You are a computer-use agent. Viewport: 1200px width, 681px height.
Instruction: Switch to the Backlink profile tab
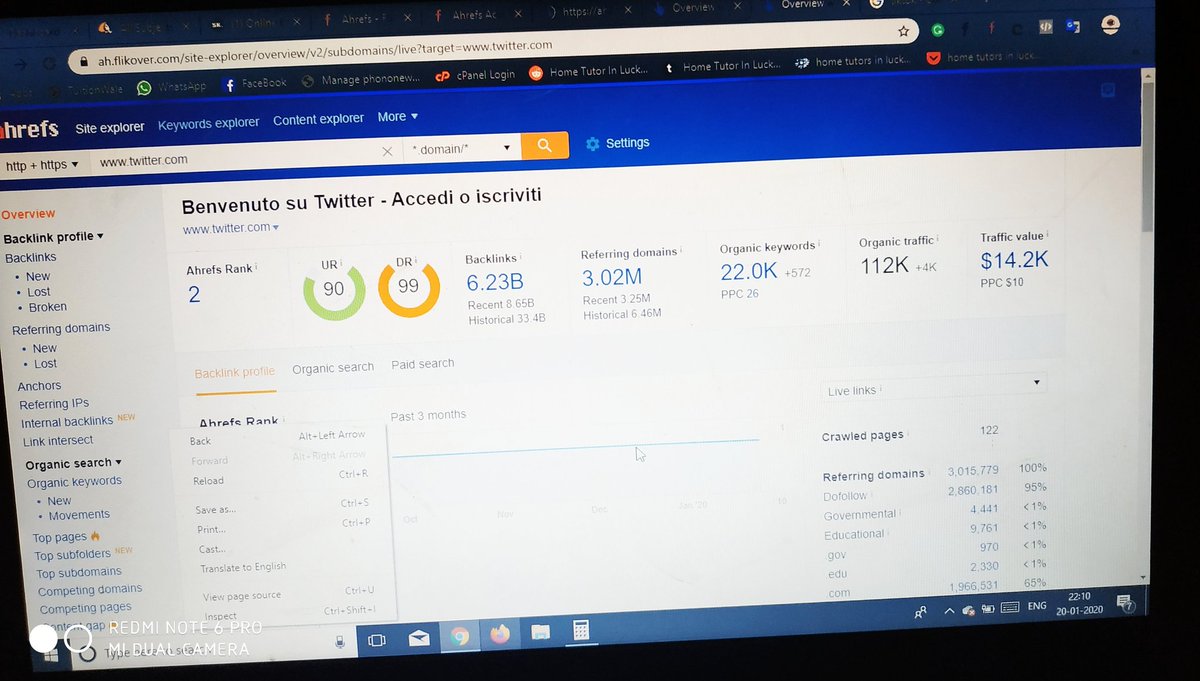(234, 372)
